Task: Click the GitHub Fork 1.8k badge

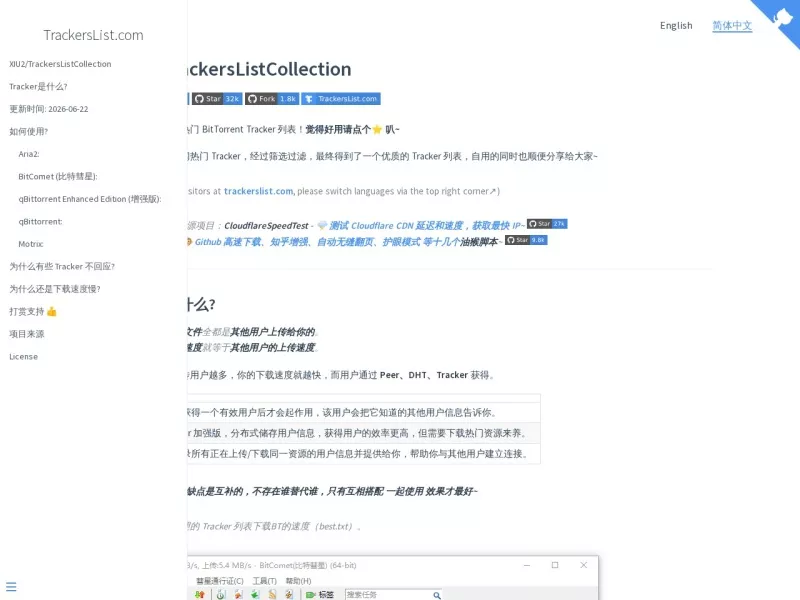Action: [x=272, y=98]
